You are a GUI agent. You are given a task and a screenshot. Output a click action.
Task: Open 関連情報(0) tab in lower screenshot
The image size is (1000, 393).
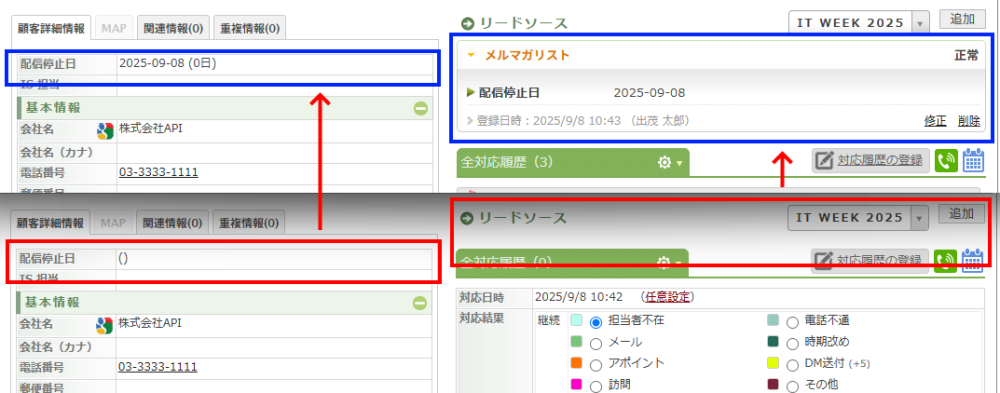(x=173, y=223)
